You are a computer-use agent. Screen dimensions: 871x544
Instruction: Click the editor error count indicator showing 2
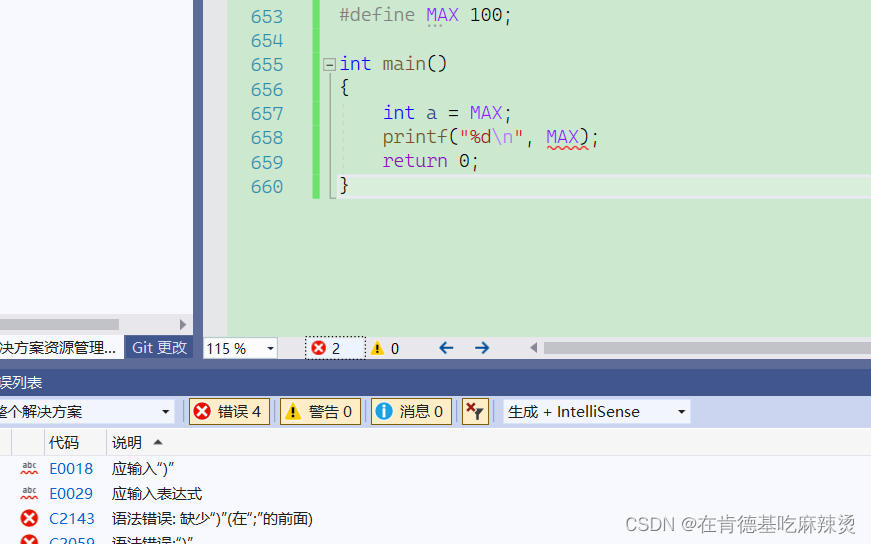(335, 348)
